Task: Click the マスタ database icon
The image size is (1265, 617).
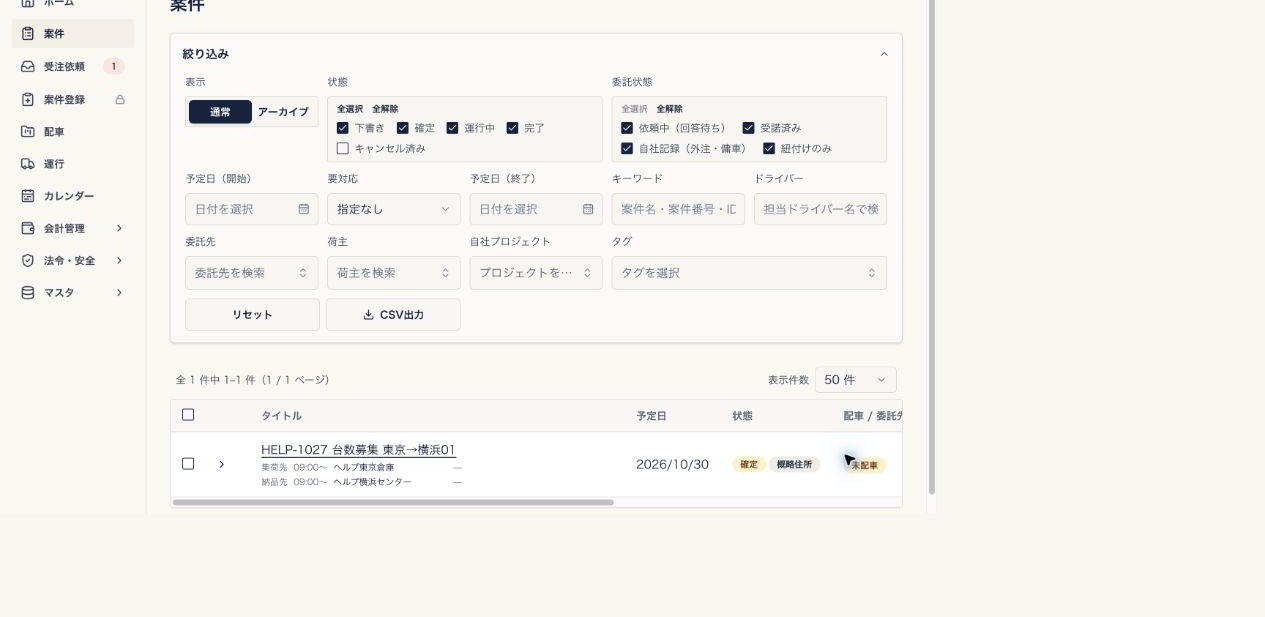Action: click(28, 293)
